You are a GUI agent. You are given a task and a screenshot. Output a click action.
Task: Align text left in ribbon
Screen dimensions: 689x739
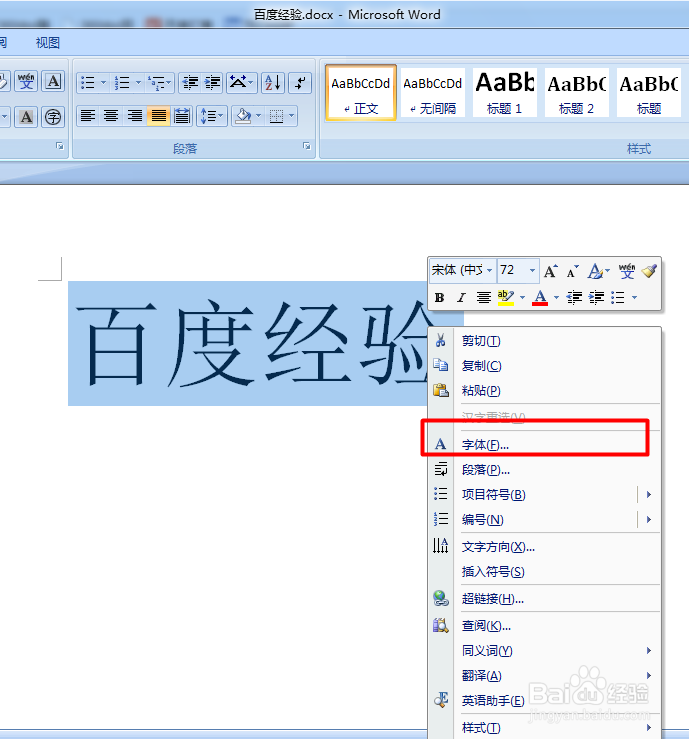(88, 115)
